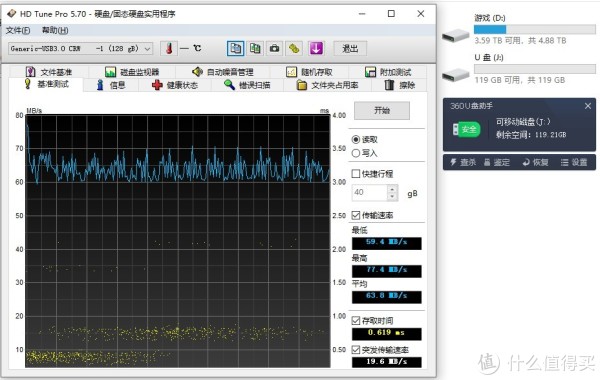Viewport: 600px width, 380px height.
Task: Open the 磁盘监视器 disk monitor tab
Action: (132, 72)
